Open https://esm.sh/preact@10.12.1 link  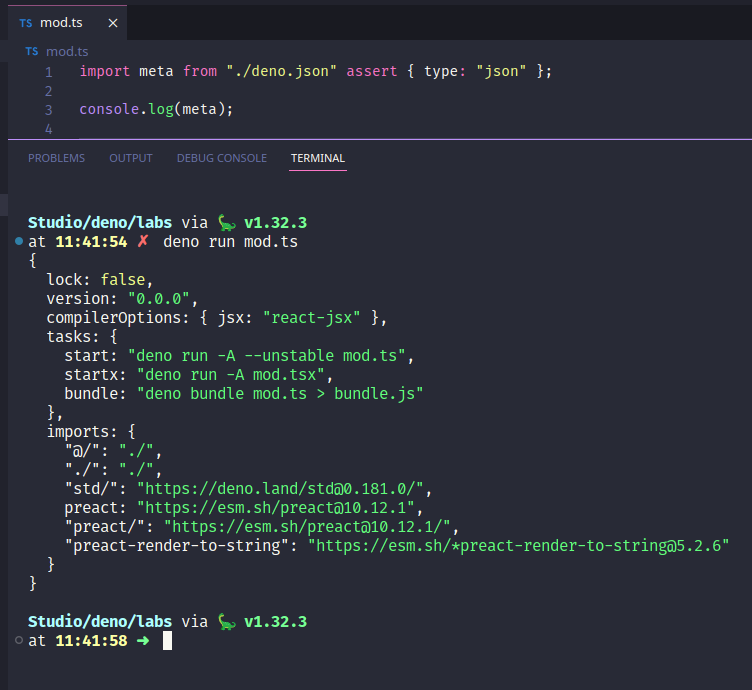[x=275, y=508]
